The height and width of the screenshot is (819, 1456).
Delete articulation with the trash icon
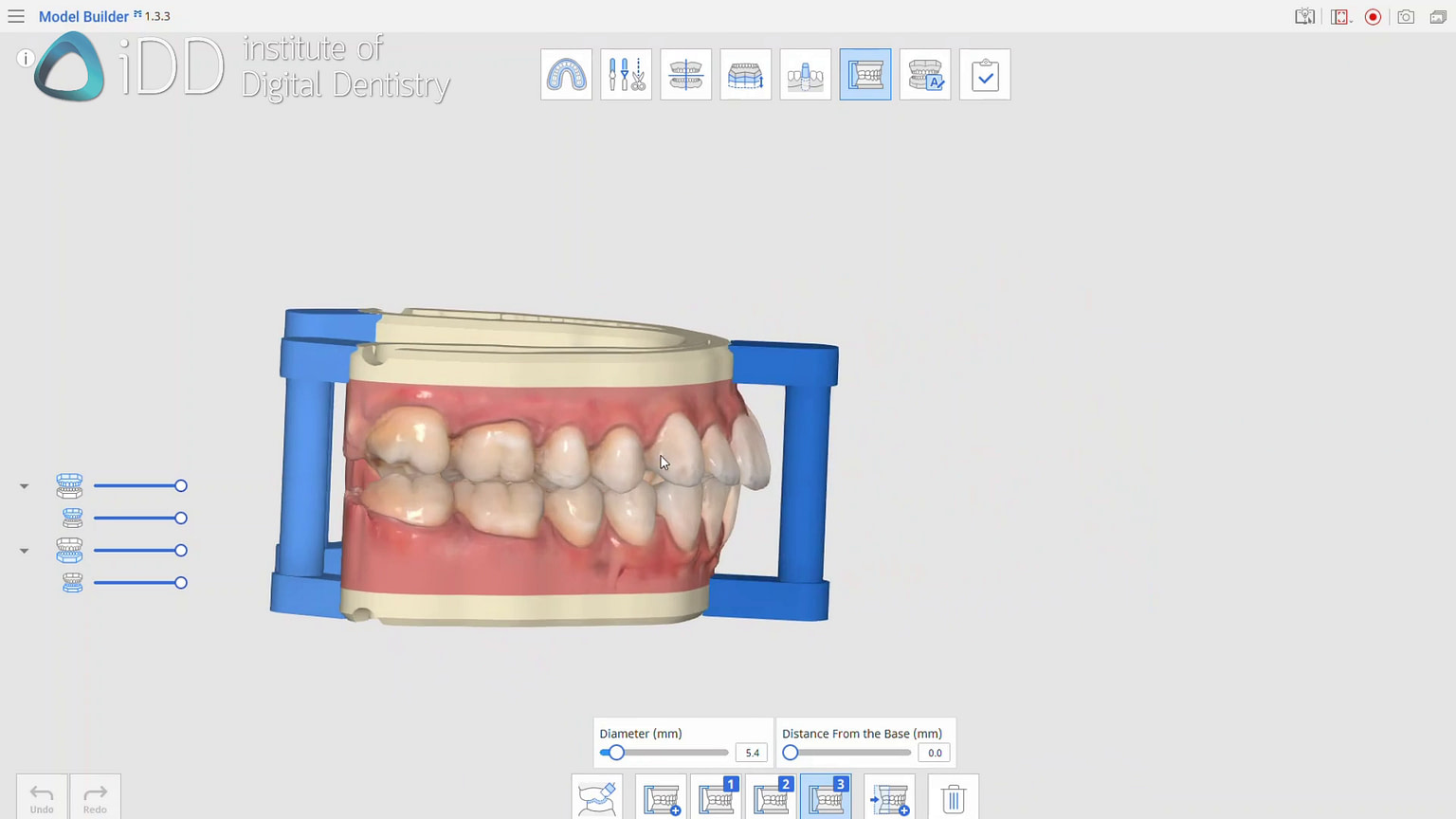[953, 797]
